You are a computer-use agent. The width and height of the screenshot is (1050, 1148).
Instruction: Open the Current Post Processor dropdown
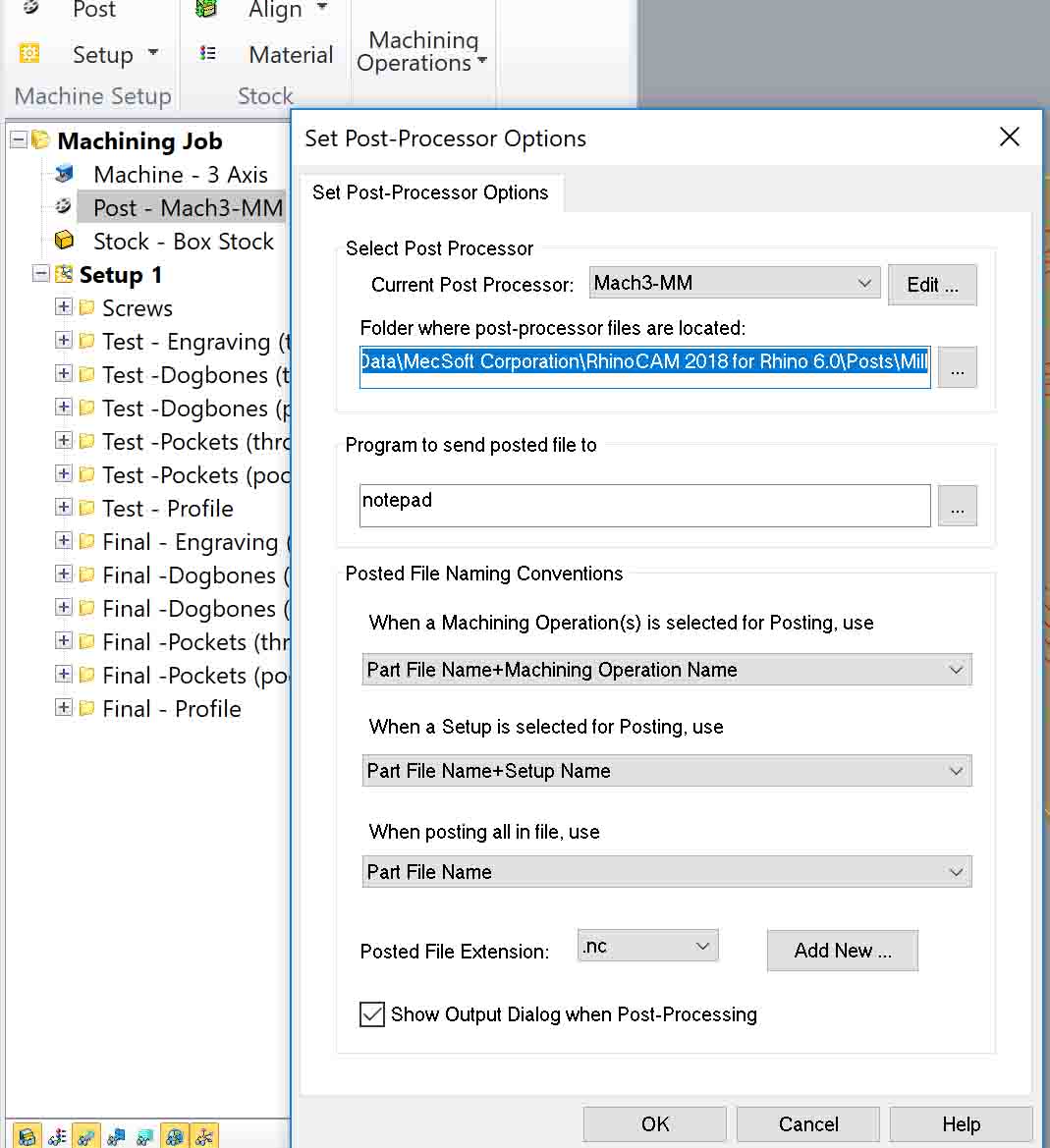click(735, 283)
